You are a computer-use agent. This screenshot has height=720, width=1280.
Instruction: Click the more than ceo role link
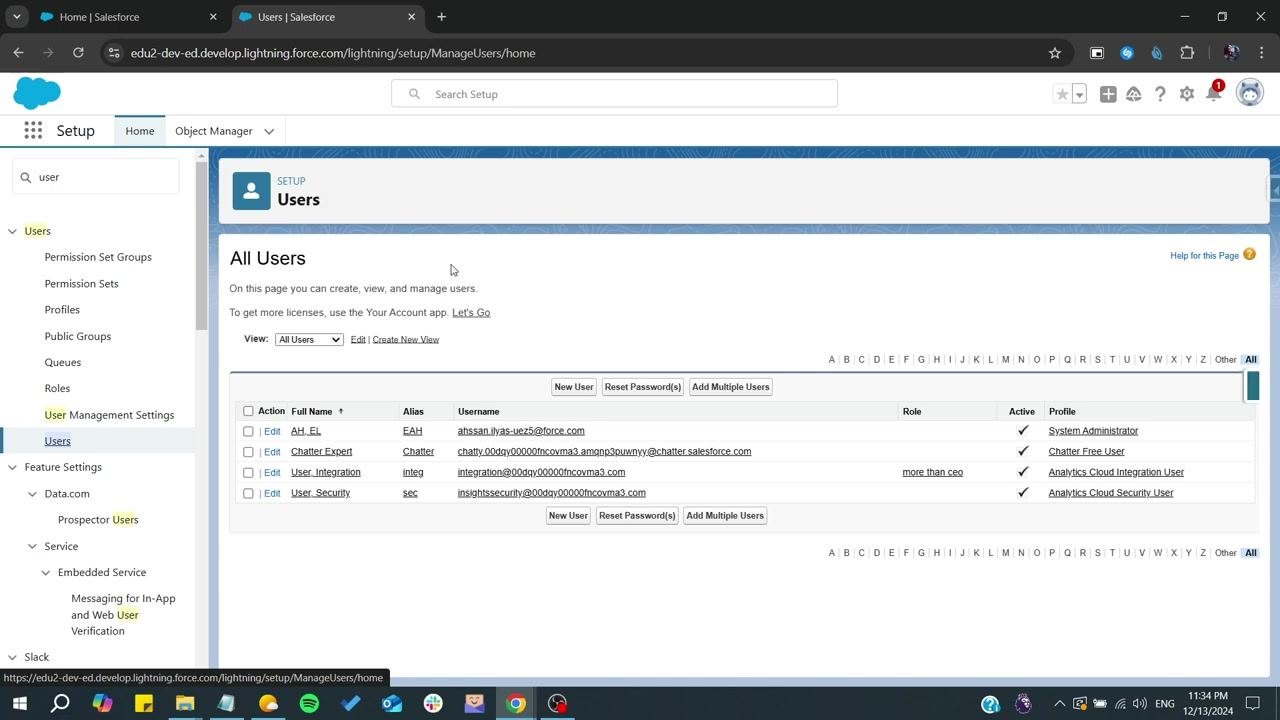click(x=932, y=472)
